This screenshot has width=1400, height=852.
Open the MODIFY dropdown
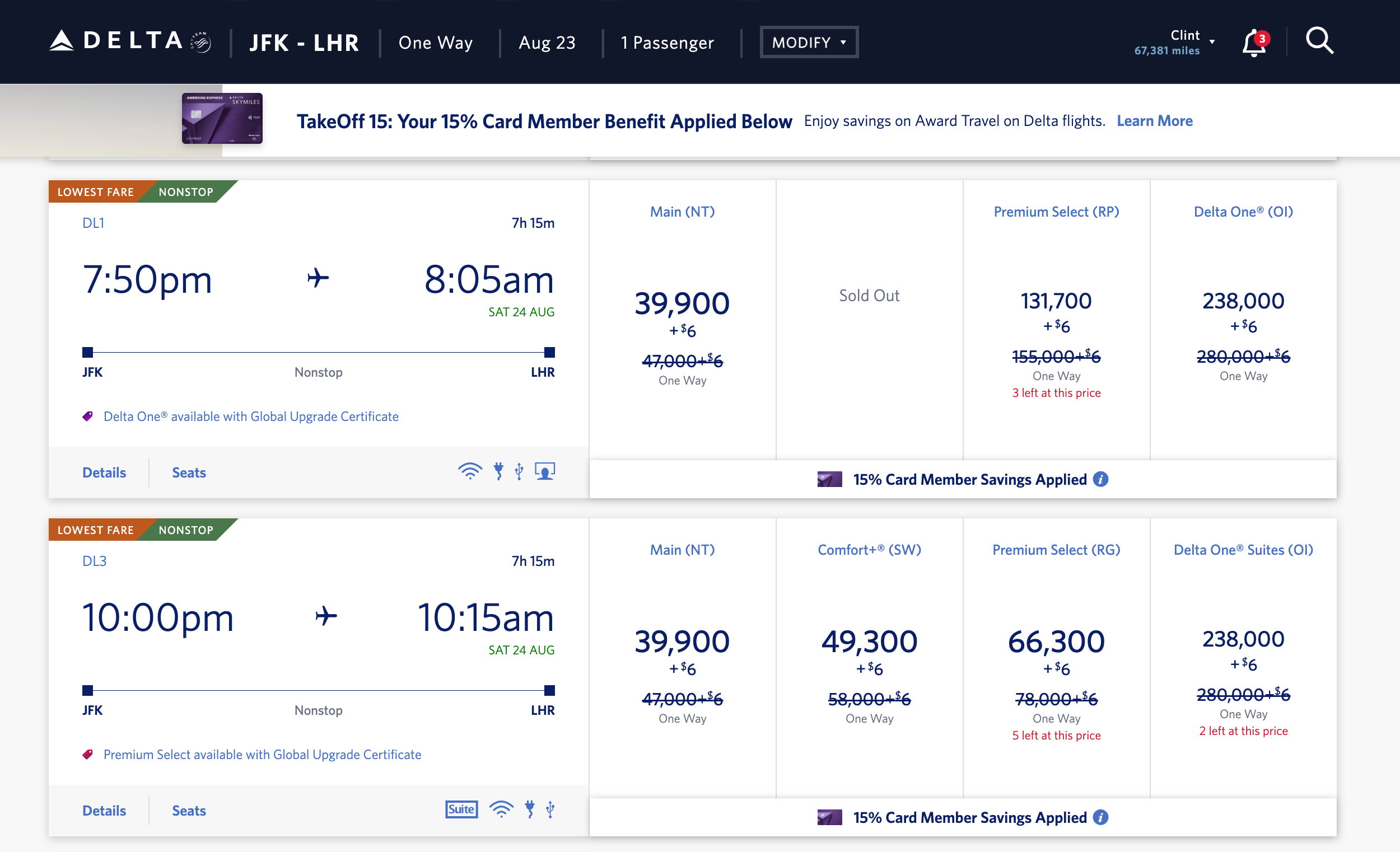pyautogui.click(x=809, y=41)
